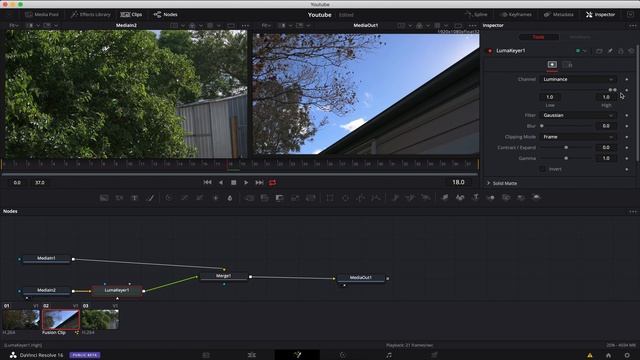Switch to the Tools tab in Inspector
Image resolution: width=640 pixels, height=360 pixels.
tap(538, 37)
